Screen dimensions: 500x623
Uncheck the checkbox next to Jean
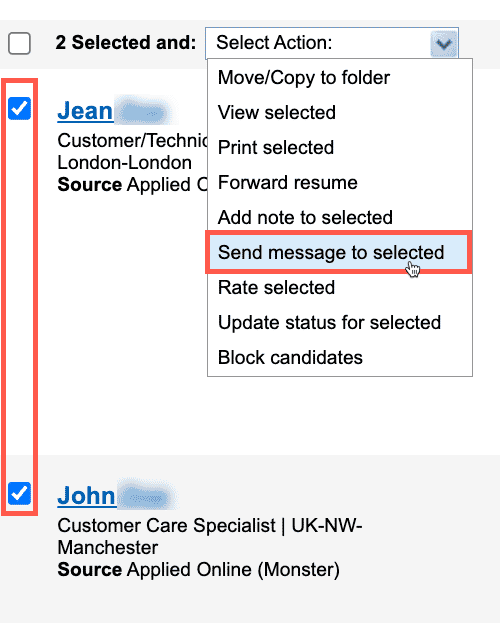[19, 108]
